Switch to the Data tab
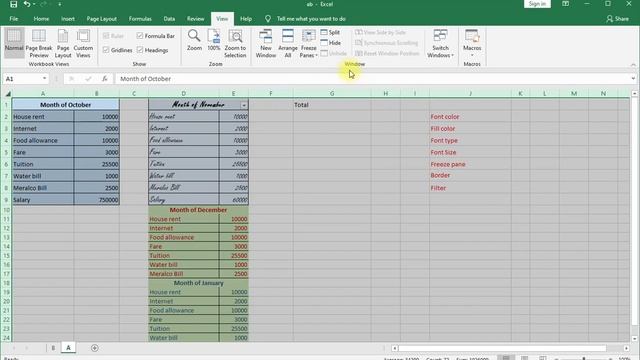 pyautogui.click(x=169, y=19)
